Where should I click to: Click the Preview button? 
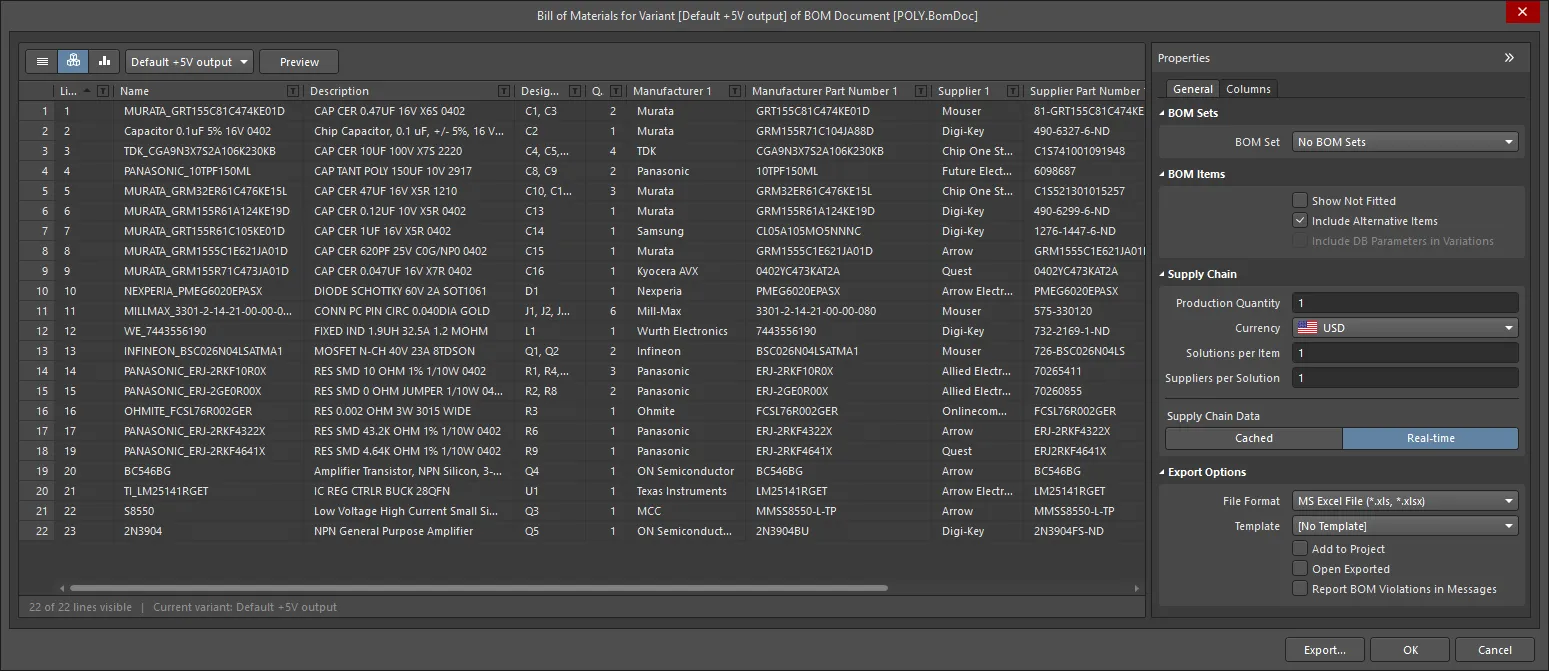pos(299,62)
